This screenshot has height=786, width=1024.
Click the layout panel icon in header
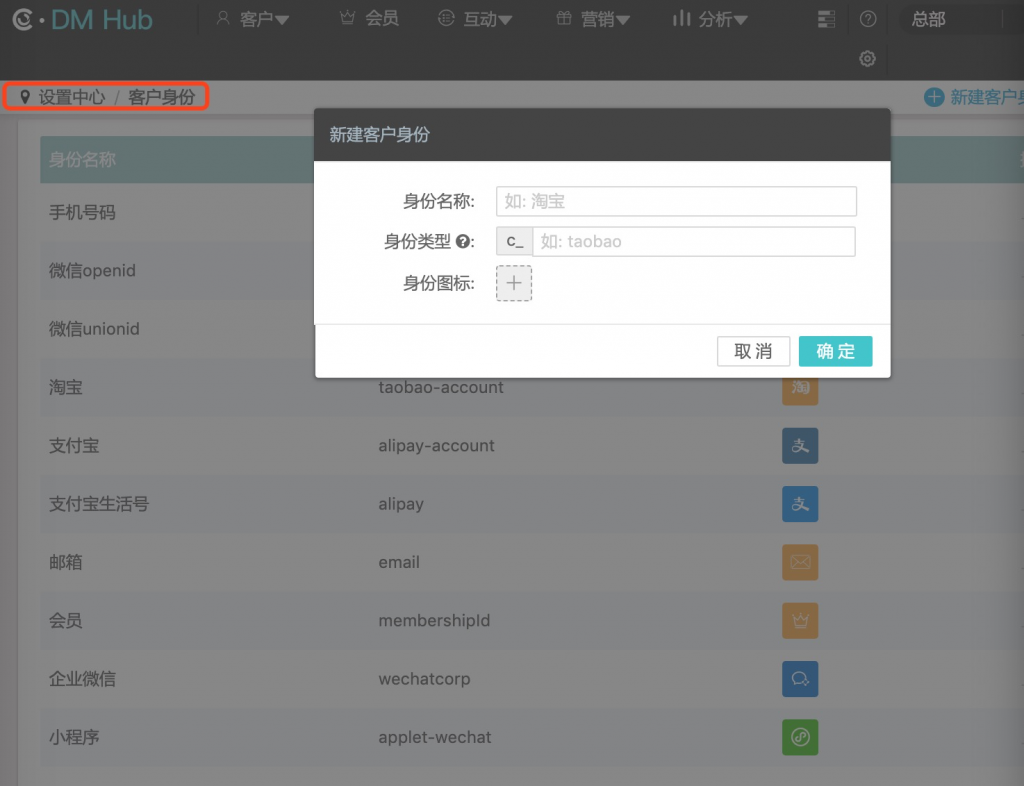(826, 19)
